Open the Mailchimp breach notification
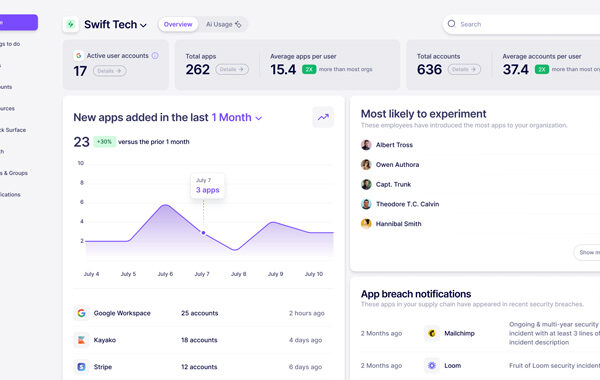 pos(480,333)
